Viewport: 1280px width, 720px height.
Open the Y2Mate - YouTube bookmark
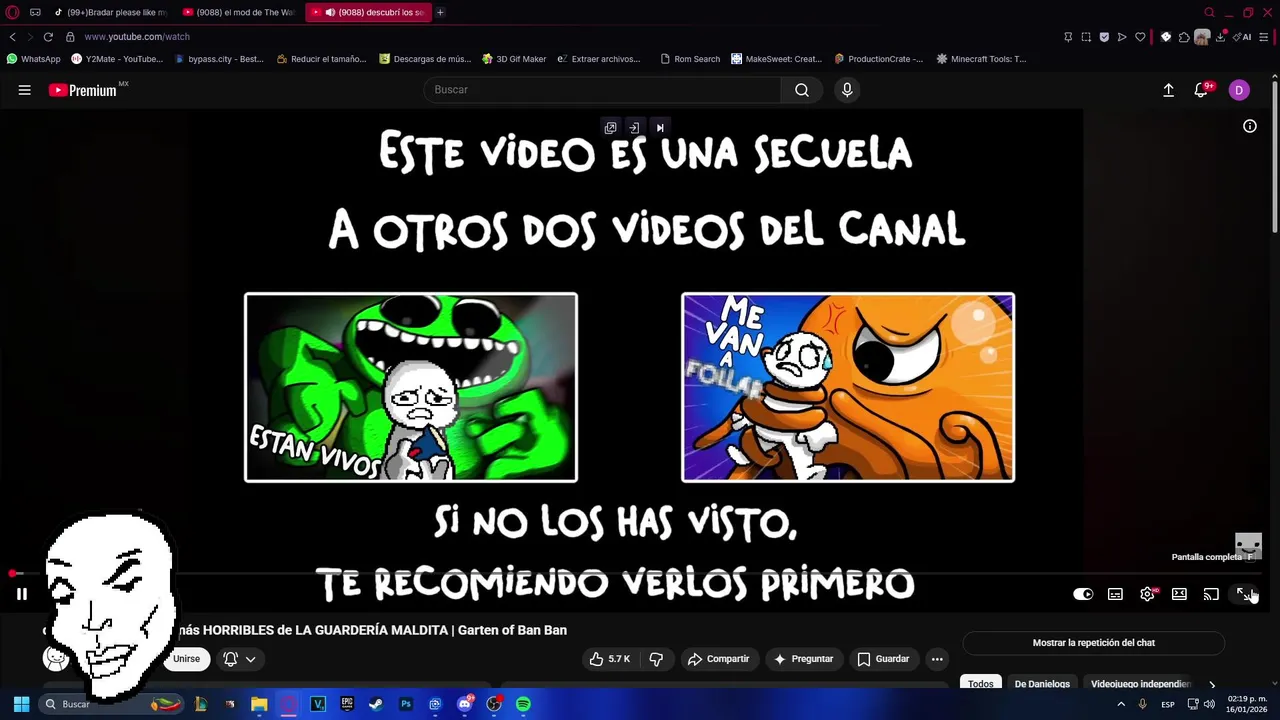[x=117, y=59]
